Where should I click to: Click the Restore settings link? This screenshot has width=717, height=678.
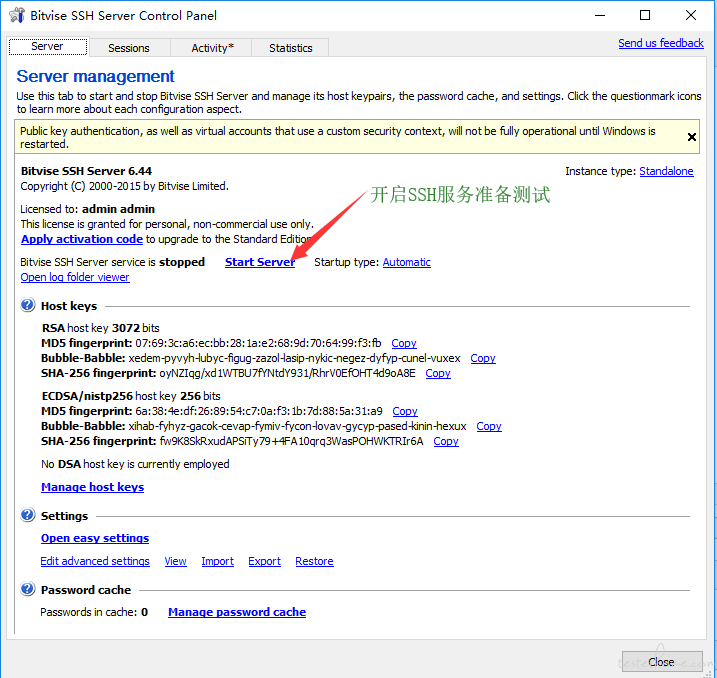coord(314,561)
